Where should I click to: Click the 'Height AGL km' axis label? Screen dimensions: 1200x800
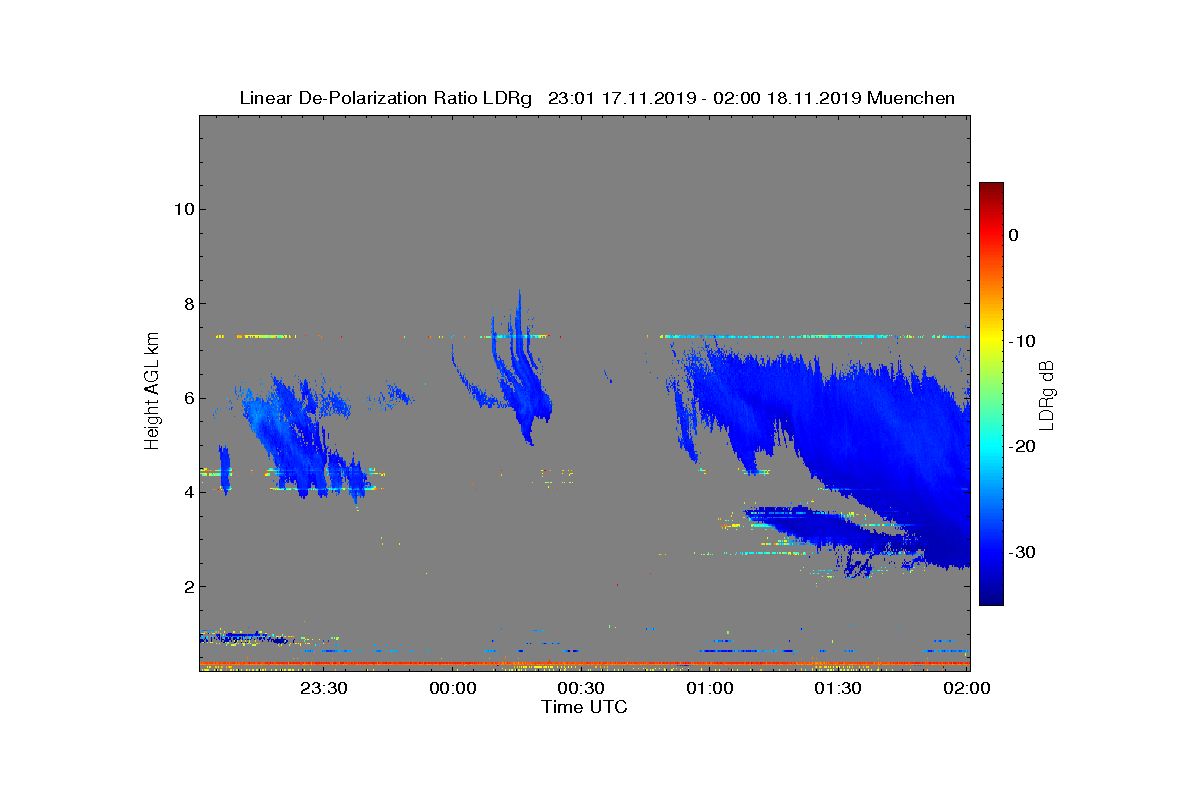[x=152, y=392]
